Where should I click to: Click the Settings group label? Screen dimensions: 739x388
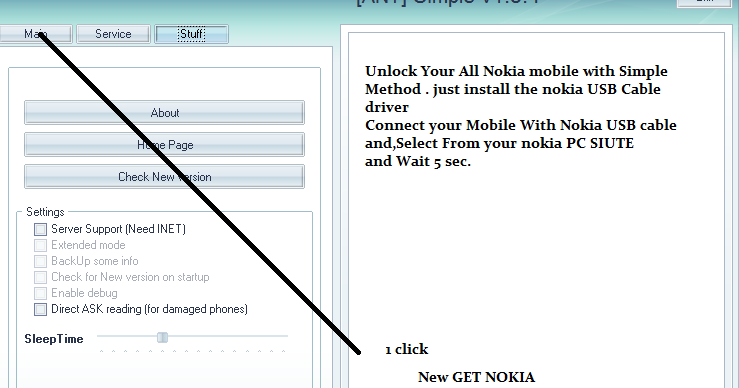click(x=45, y=212)
